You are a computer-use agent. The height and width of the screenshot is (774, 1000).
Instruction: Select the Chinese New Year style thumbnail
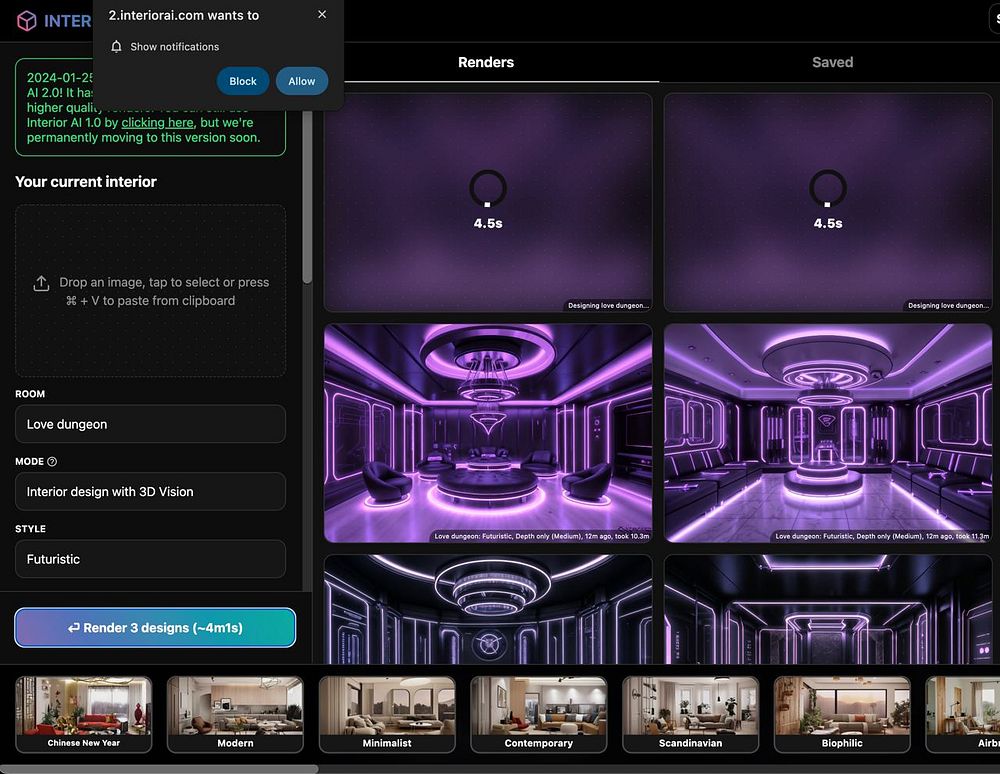(84, 715)
